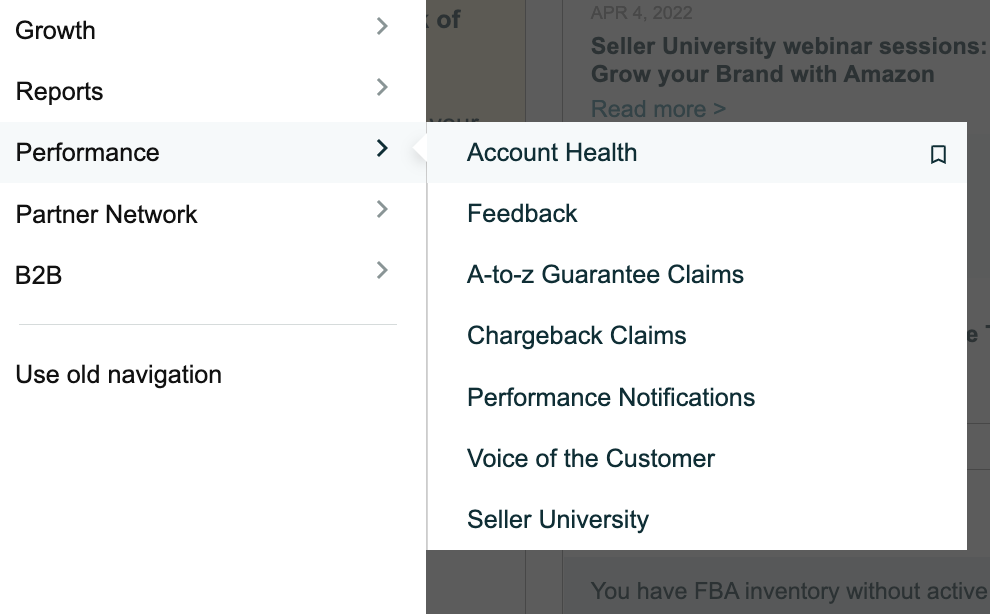This screenshot has height=614, width=990.
Task: Expand the Reports submenu arrow
Action: click(382, 88)
